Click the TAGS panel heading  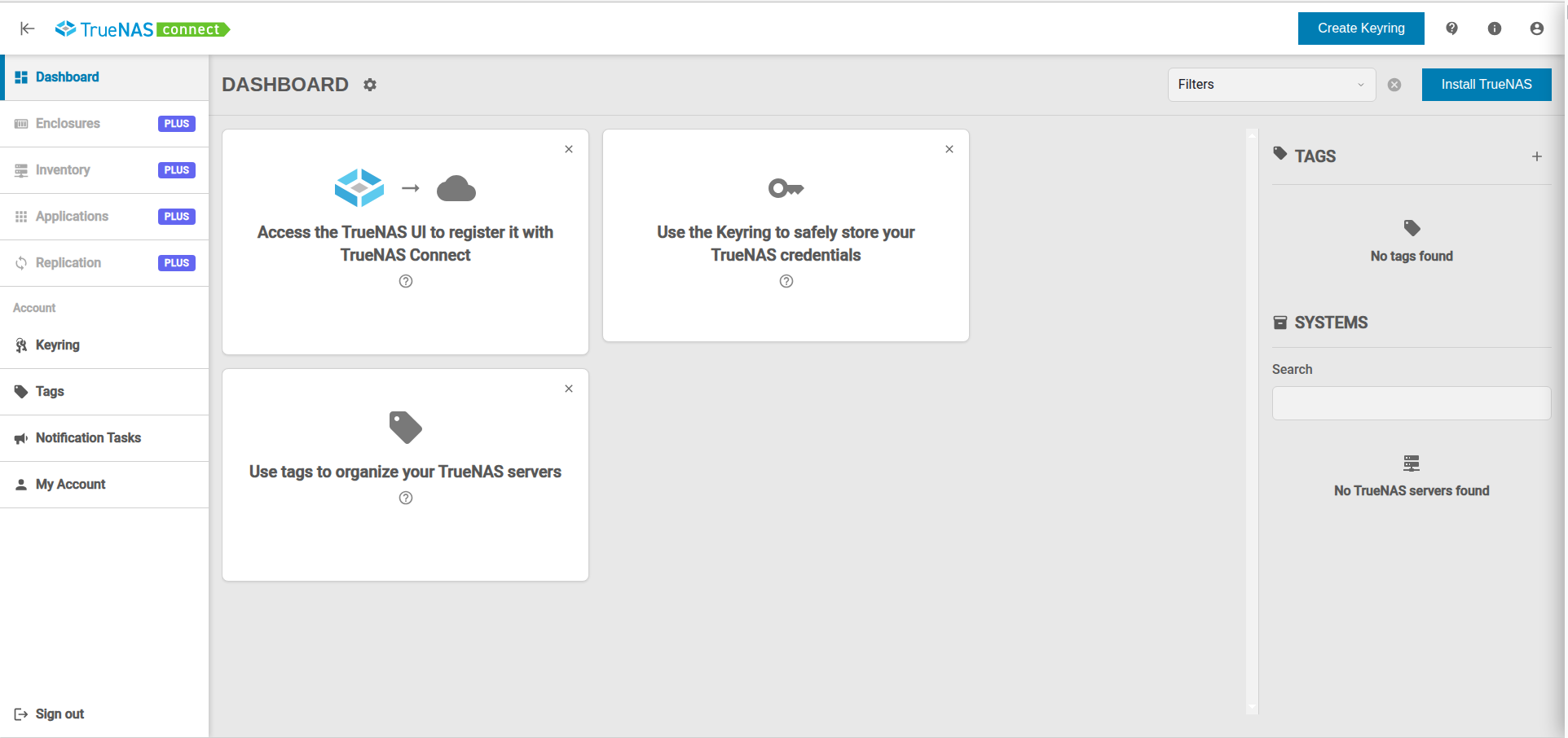pyautogui.click(x=1315, y=156)
